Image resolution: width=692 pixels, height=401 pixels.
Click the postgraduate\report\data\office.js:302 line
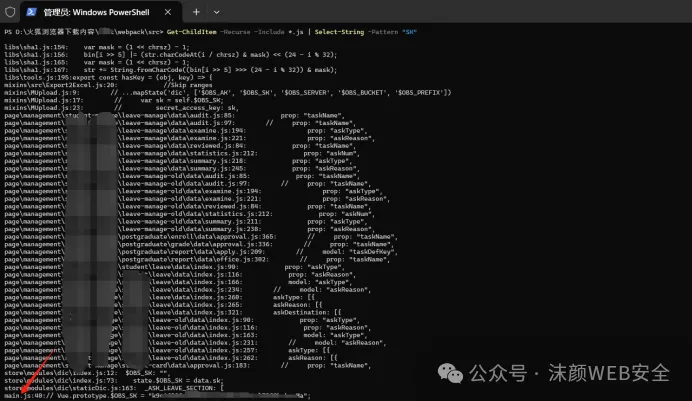coord(197,259)
